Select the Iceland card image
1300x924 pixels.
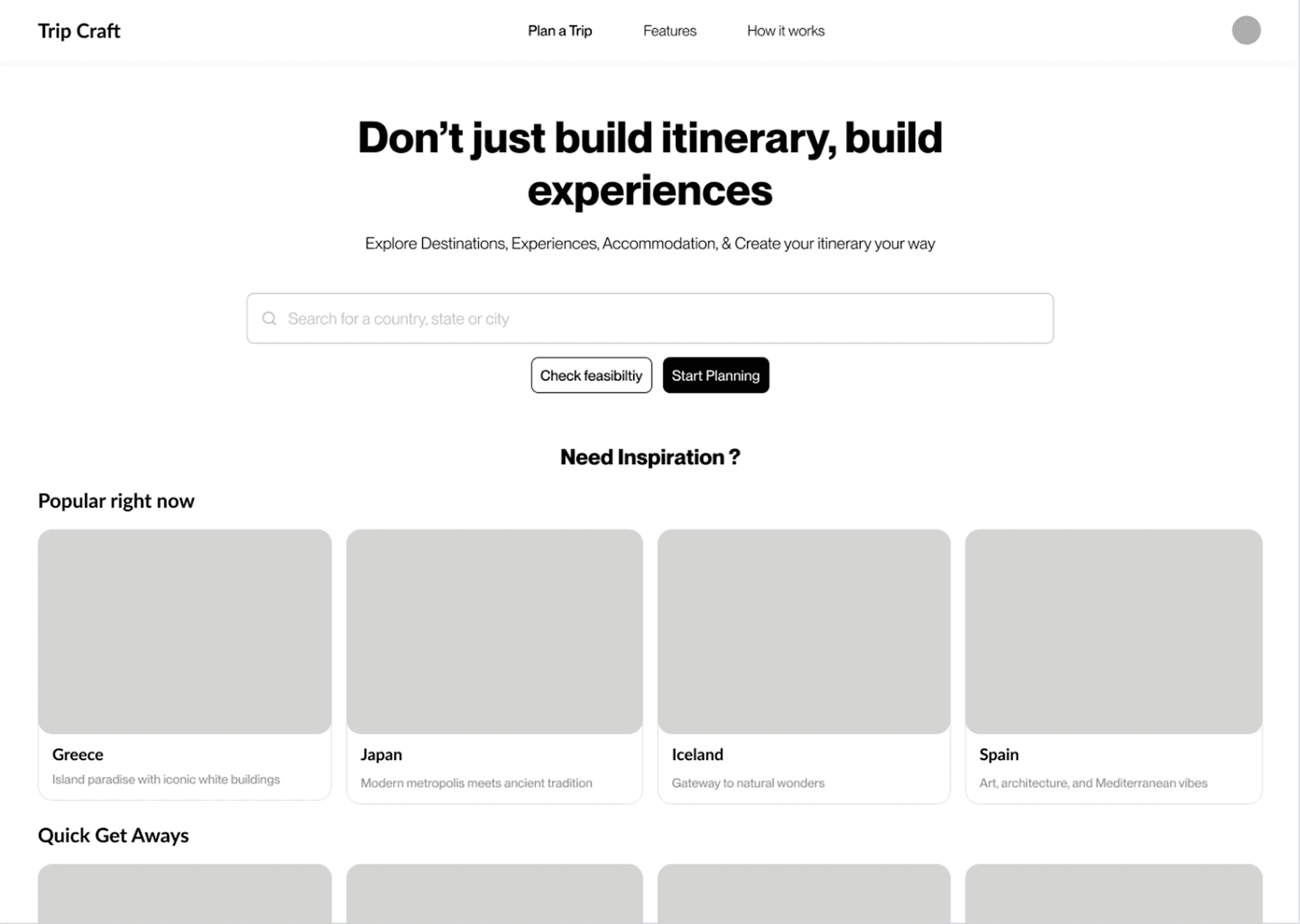click(804, 631)
